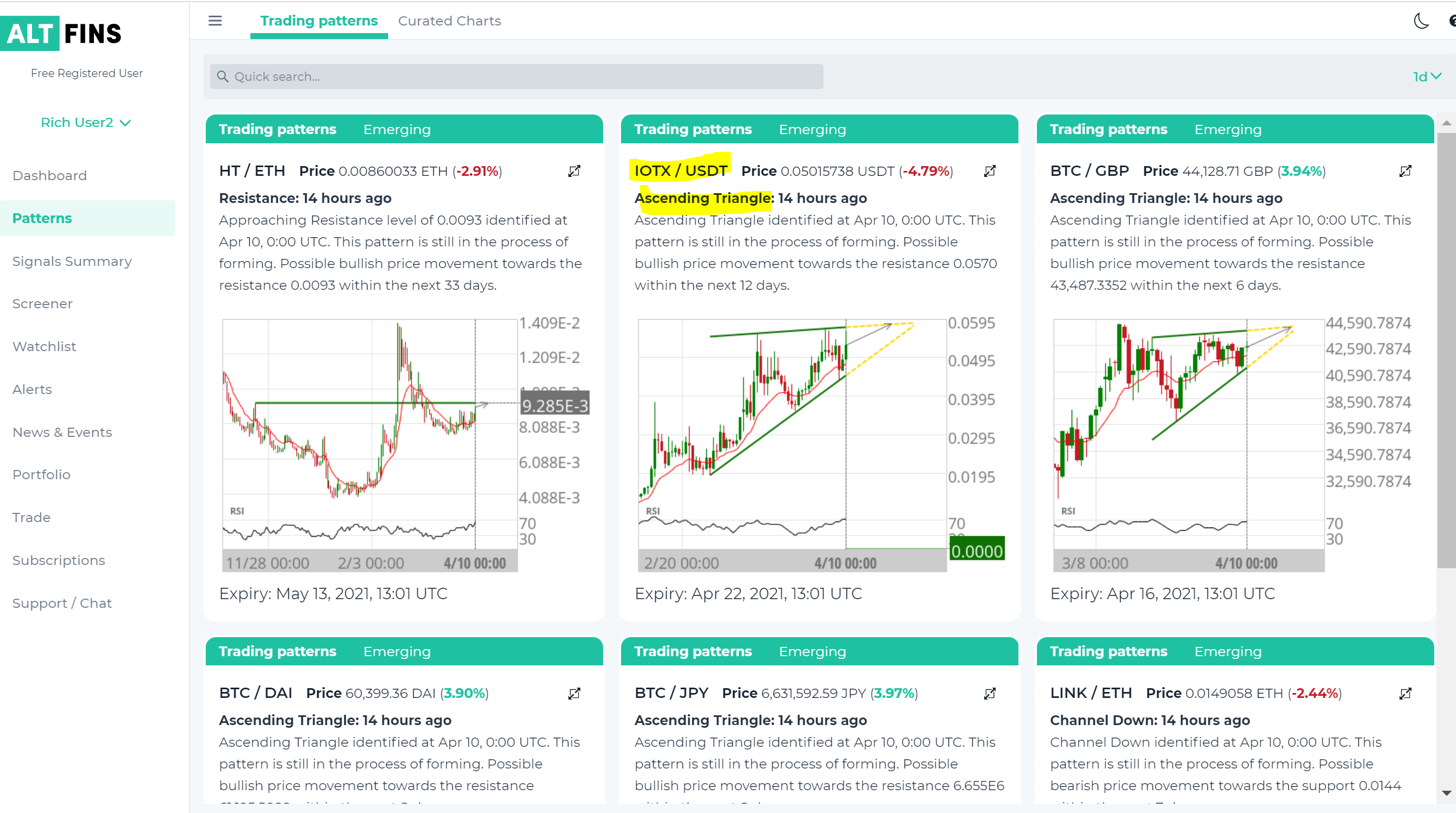Open Support / Chat
The image size is (1456, 813).
click(x=62, y=604)
